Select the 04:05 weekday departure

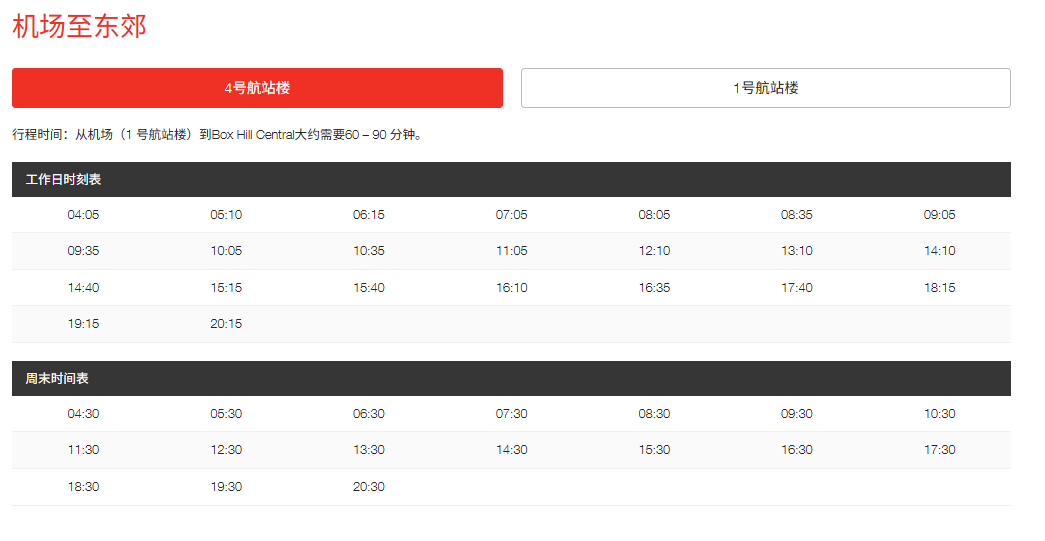[83, 215]
